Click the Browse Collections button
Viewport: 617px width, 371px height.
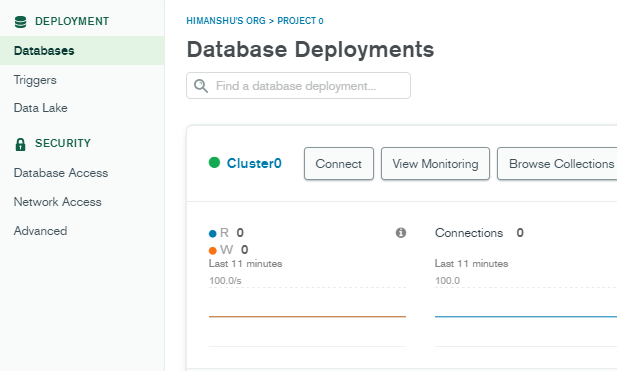point(557,164)
